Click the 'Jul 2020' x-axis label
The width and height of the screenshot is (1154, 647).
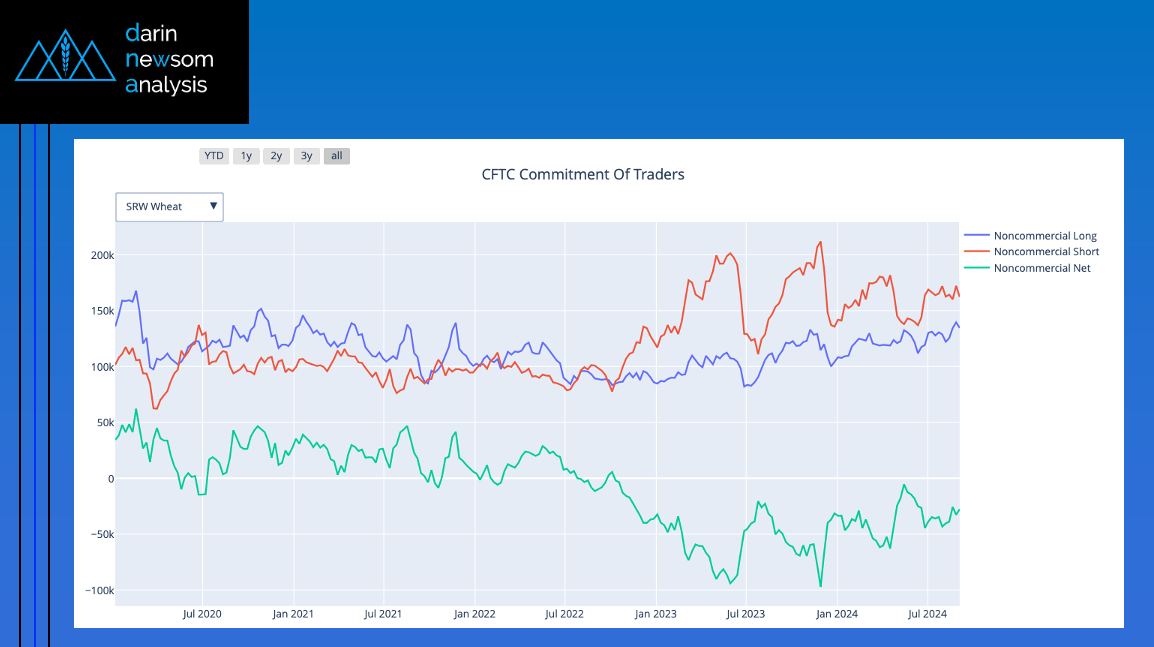pos(202,614)
